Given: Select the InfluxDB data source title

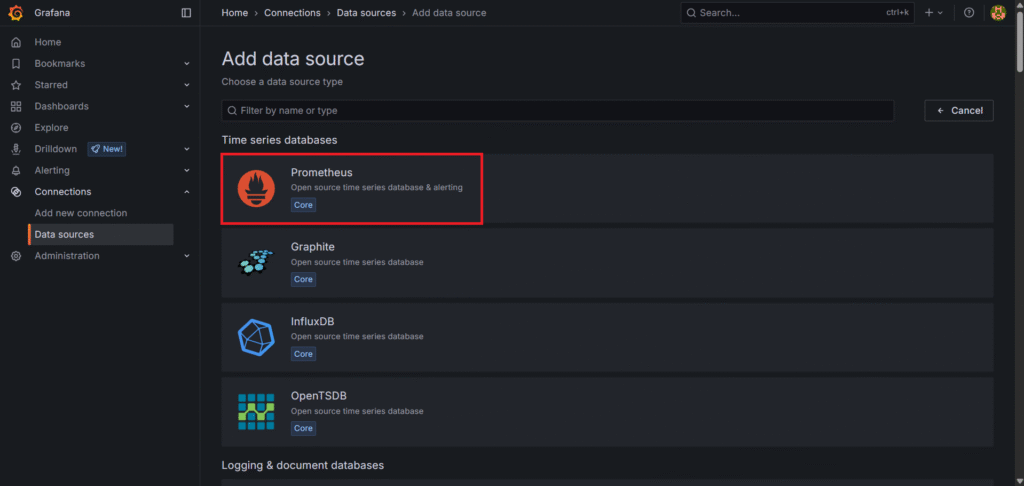Looking at the screenshot, I should (x=312, y=321).
